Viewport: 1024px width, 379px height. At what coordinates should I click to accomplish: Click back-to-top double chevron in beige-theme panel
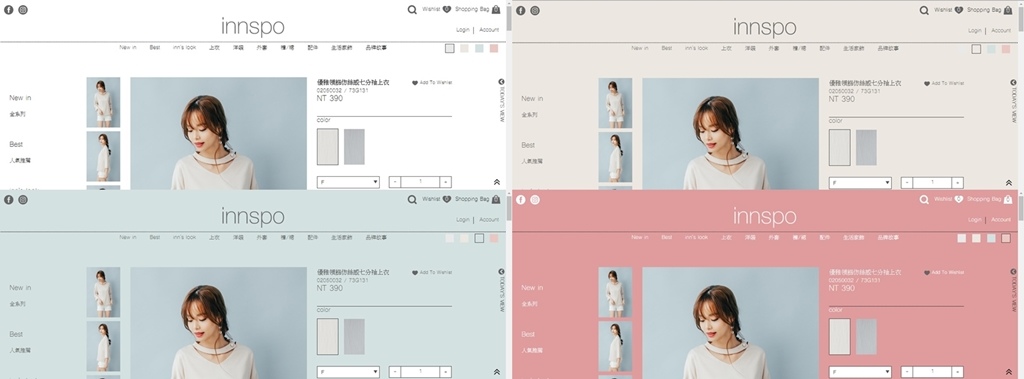point(1009,183)
